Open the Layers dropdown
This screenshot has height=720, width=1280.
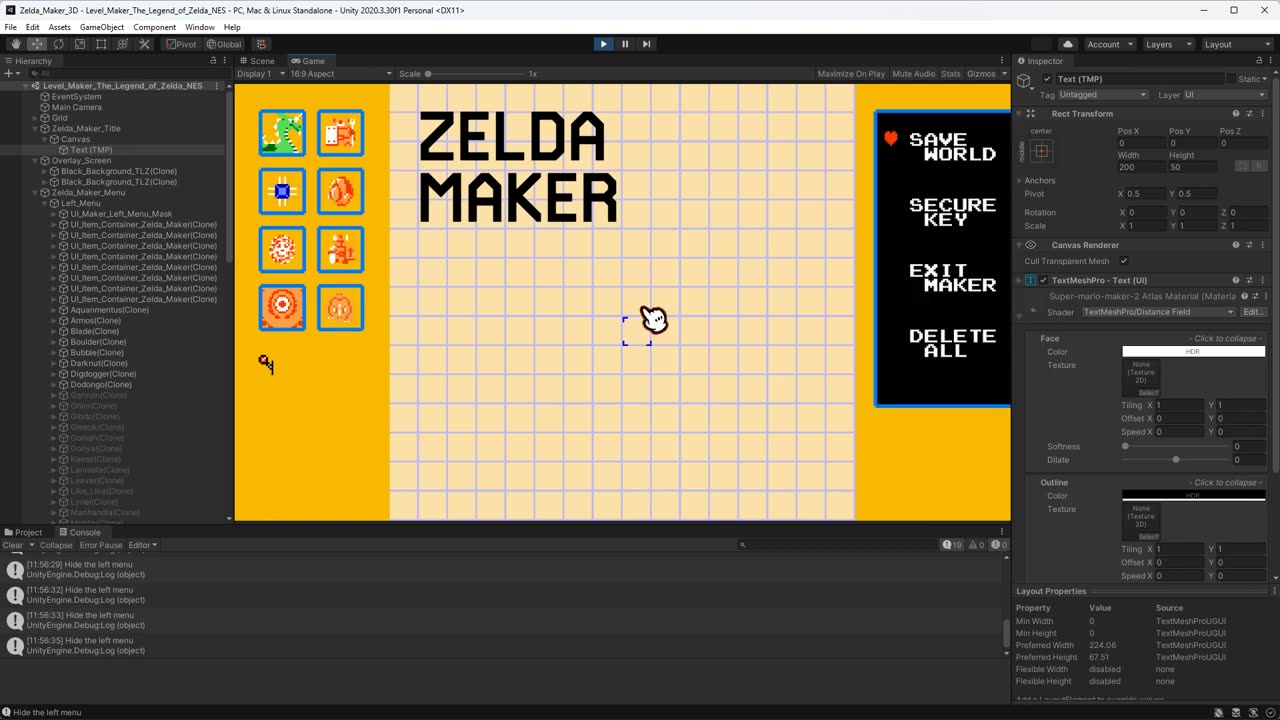point(1168,44)
